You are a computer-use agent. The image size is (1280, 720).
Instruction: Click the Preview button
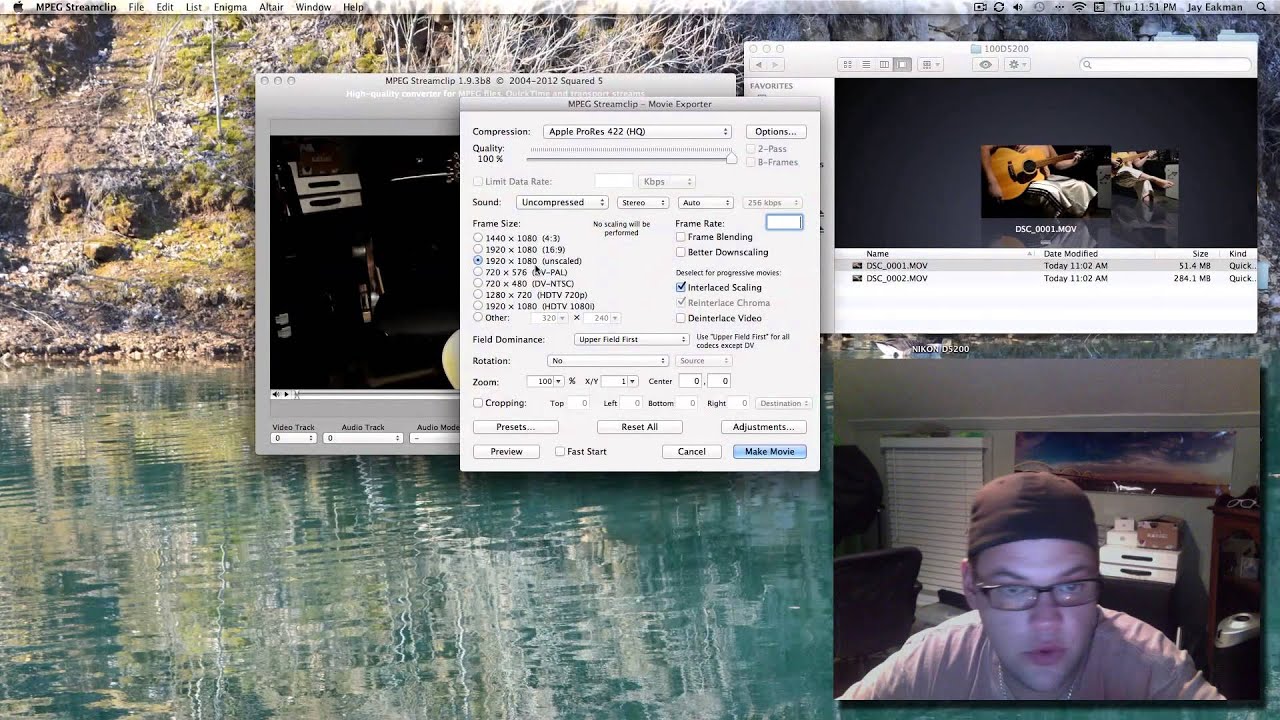pos(506,451)
